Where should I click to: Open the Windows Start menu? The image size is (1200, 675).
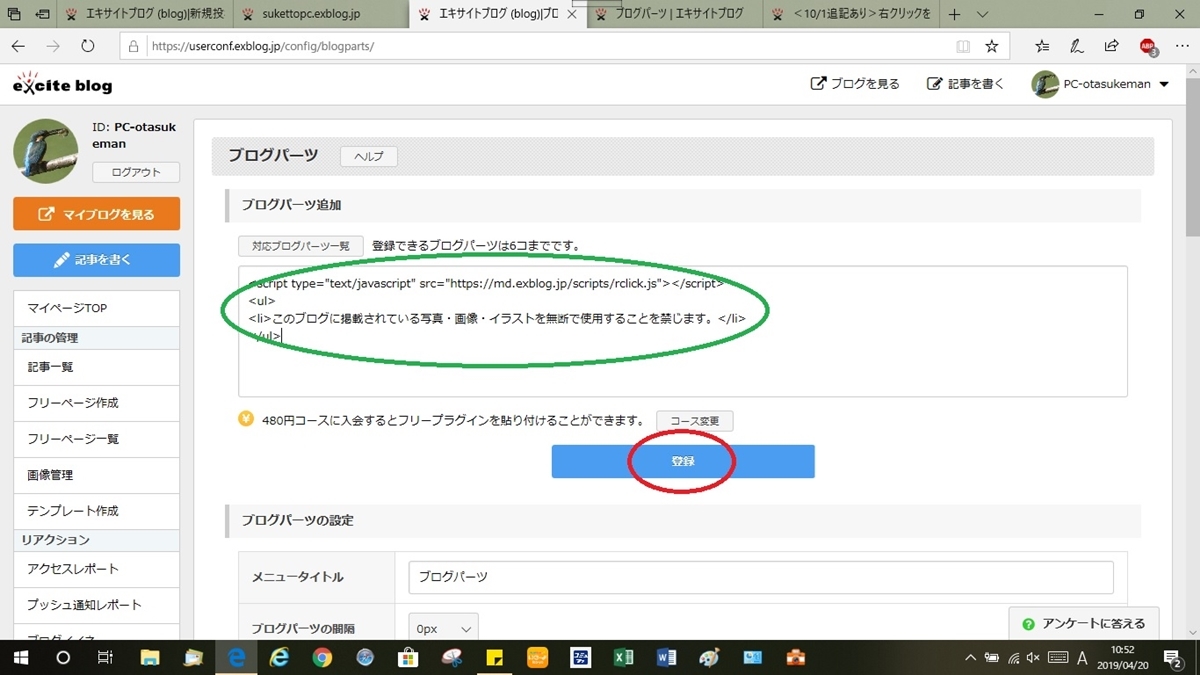pos(20,657)
